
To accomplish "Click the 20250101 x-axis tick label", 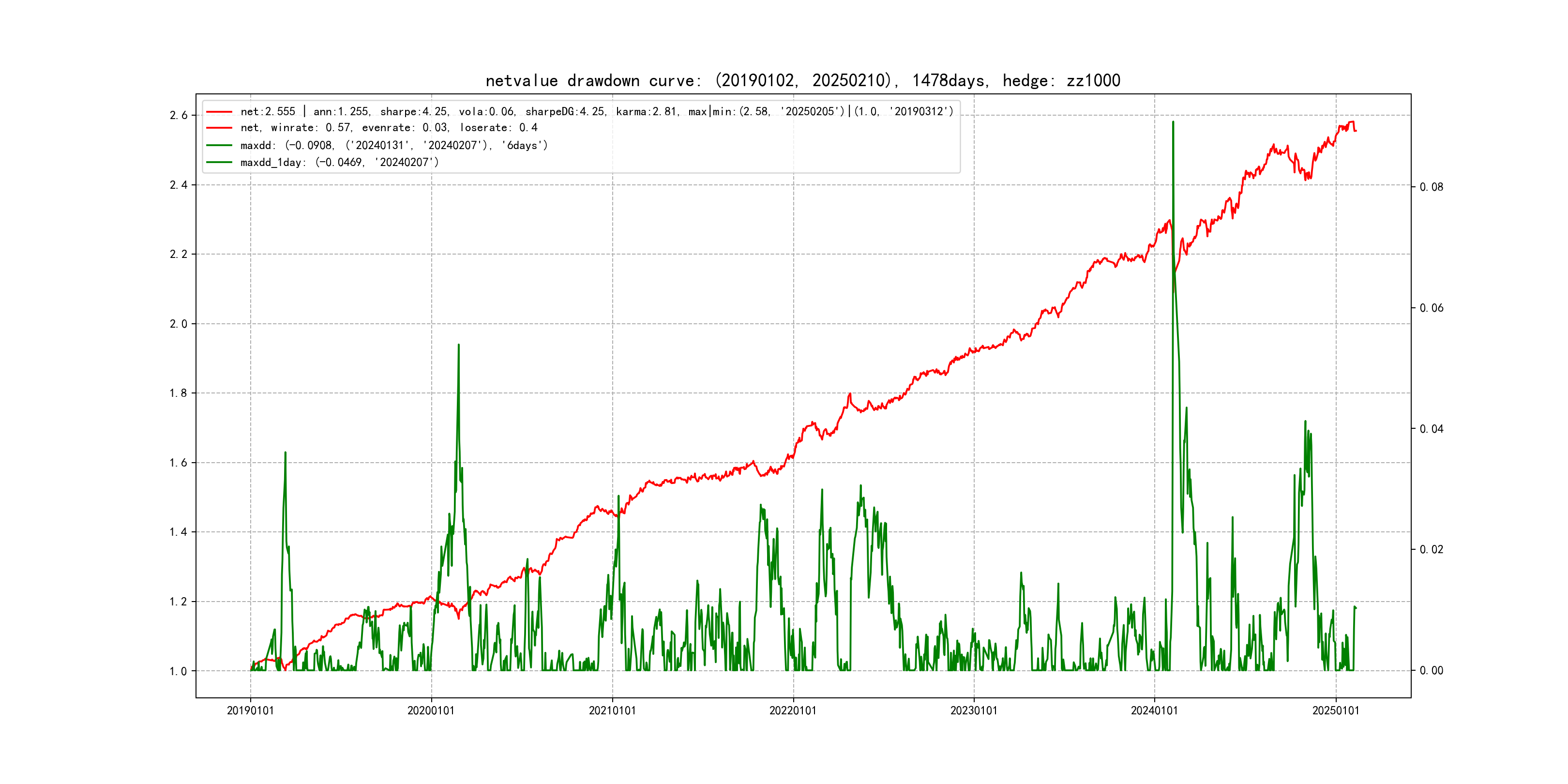I will pyautogui.click(x=1336, y=710).
